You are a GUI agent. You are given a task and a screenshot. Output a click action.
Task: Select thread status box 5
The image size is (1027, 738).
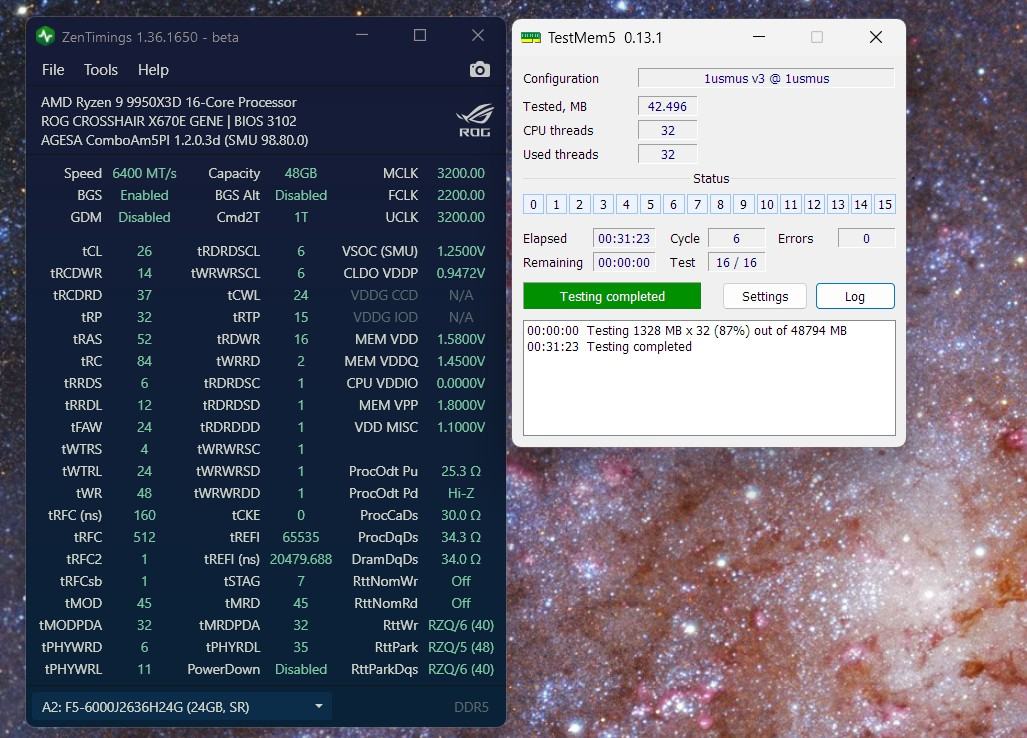pos(650,204)
